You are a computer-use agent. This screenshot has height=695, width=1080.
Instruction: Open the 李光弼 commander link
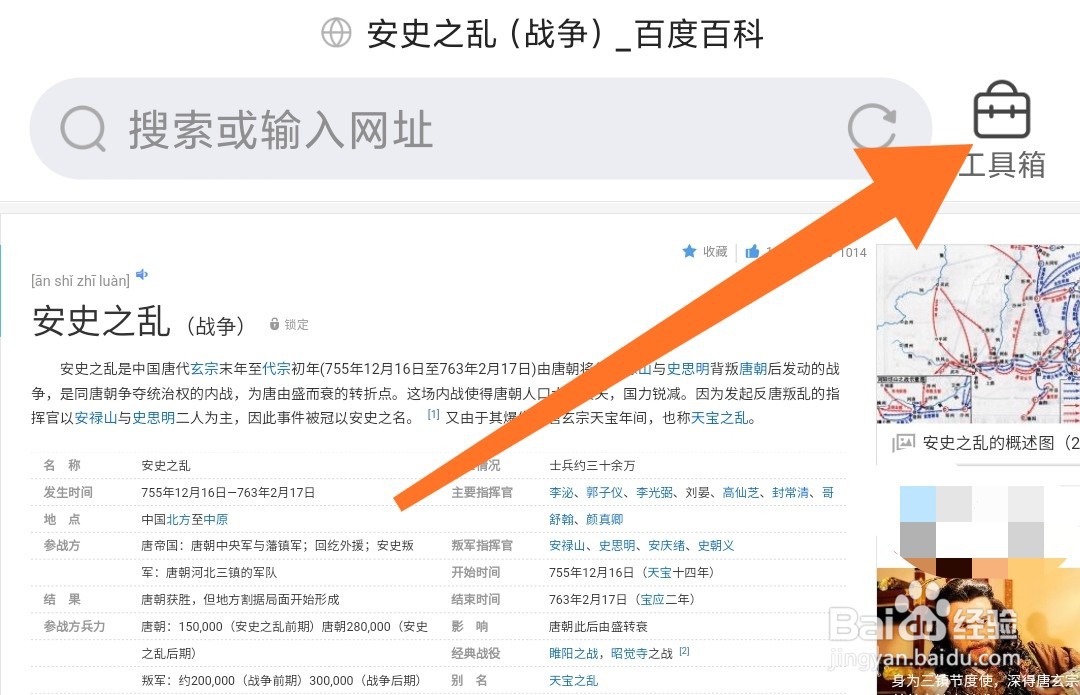(x=654, y=492)
